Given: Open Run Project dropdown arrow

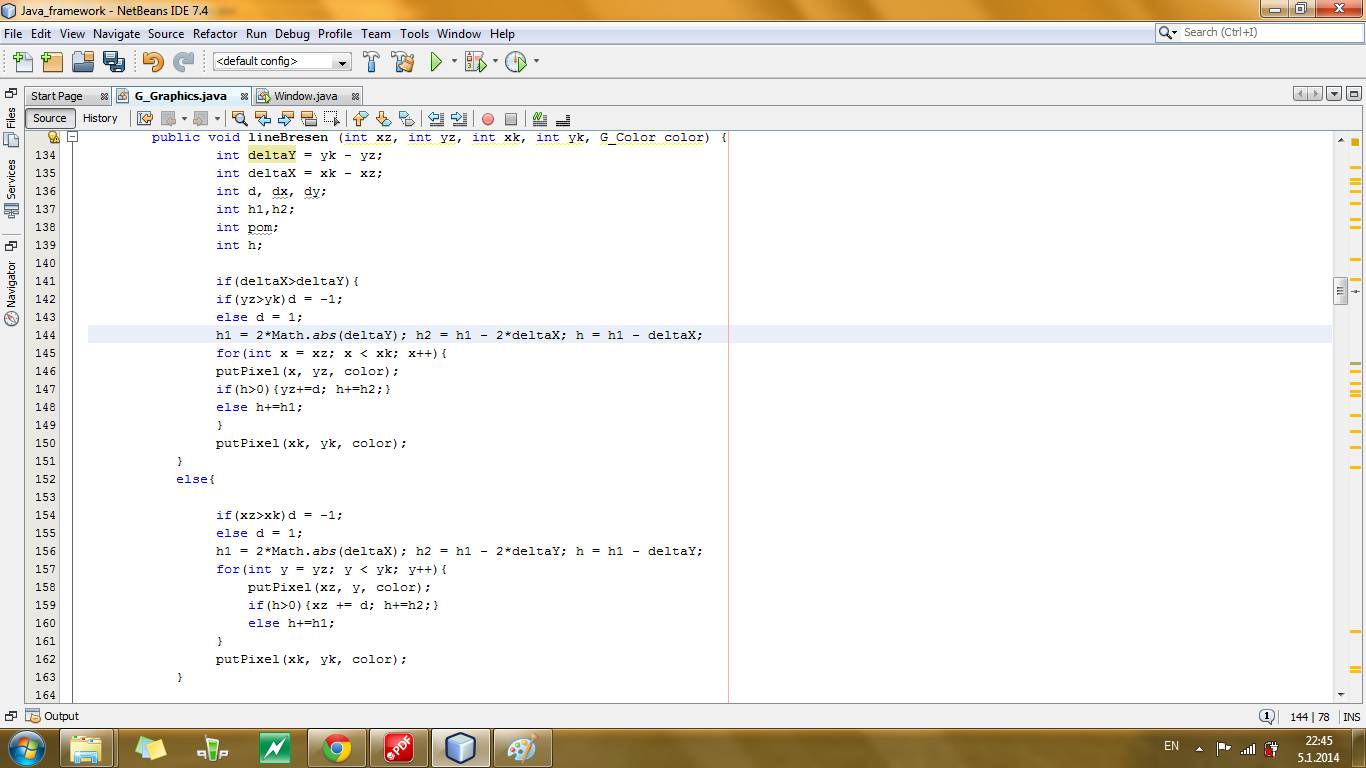Looking at the screenshot, I should pos(454,62).
